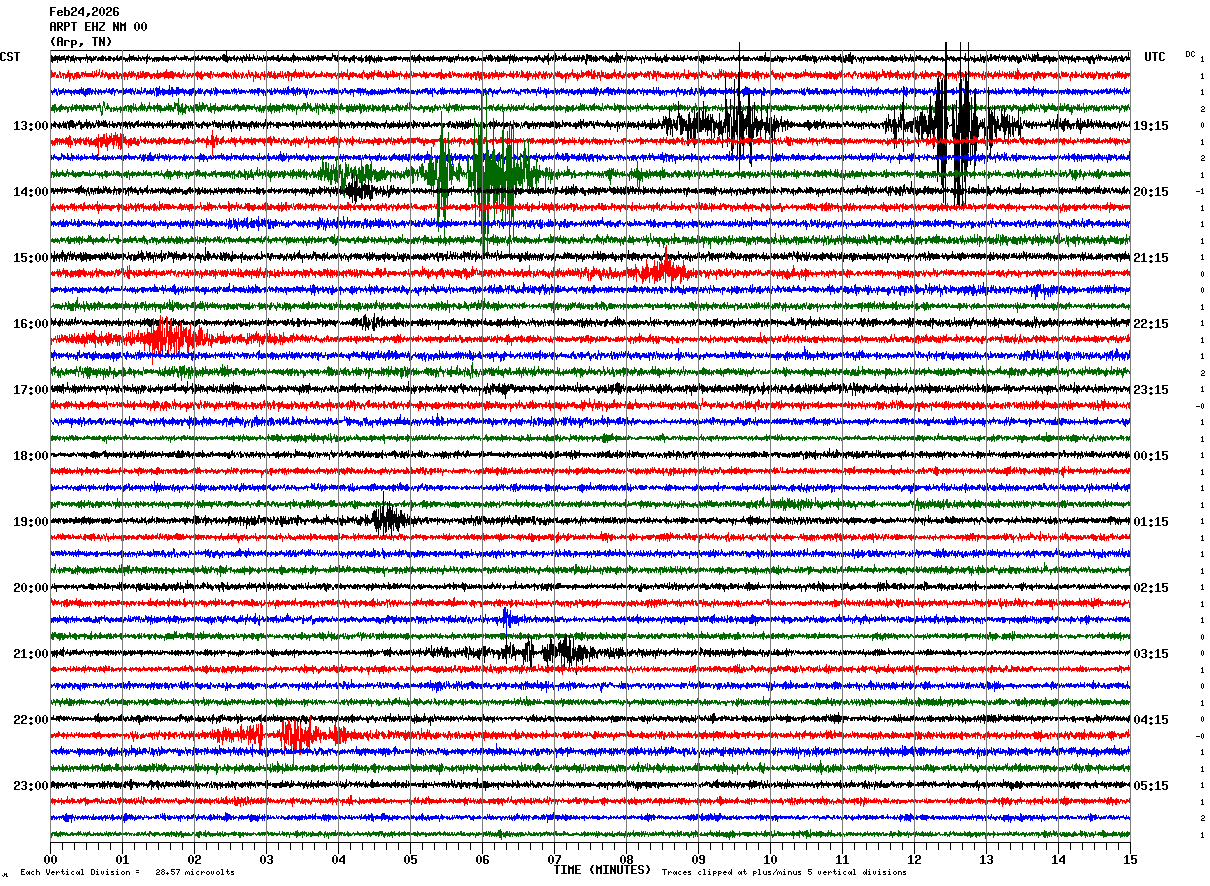This screenshot has width=1210, height=886.
Task: Click the 19:15 UTC time label
Action: (1151, 126)
